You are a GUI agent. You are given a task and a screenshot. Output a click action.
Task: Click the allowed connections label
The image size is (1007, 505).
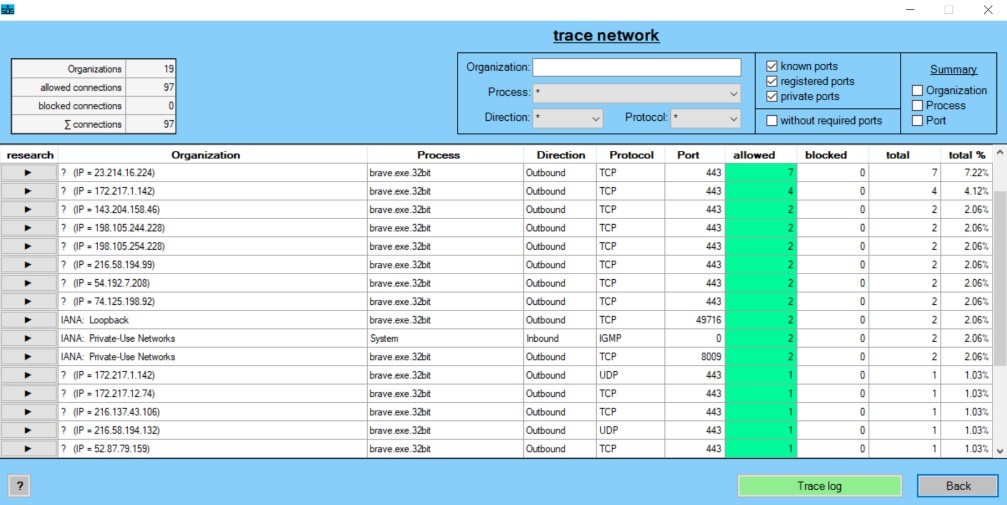[x=81, y=87]
